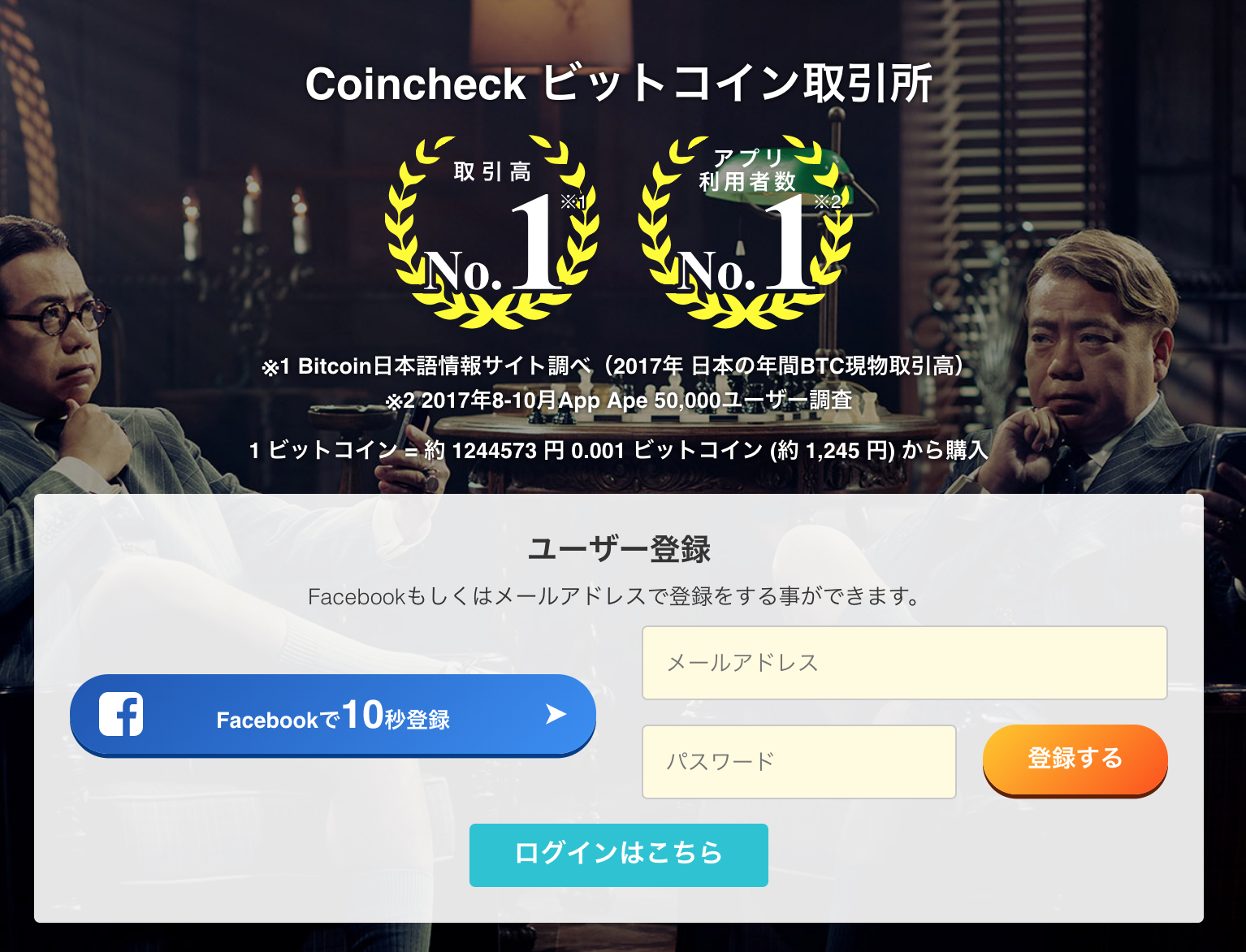Click the アプリ利用者数 No.1 laurel badge
Image resolution: width=1246 pixels, height=952 pixels.
point(745,230)
